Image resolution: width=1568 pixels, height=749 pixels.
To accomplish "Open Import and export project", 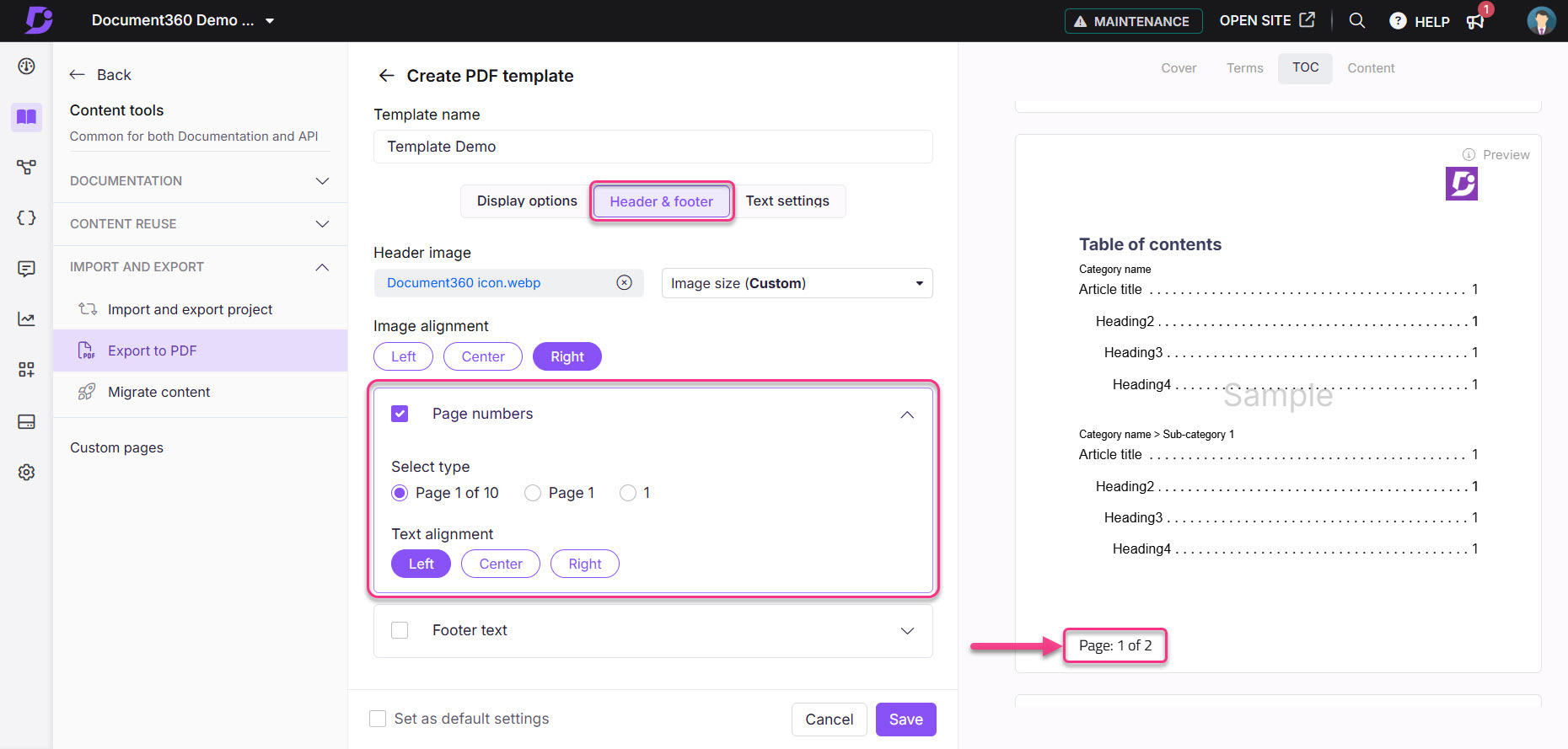I will click(190, 309).
